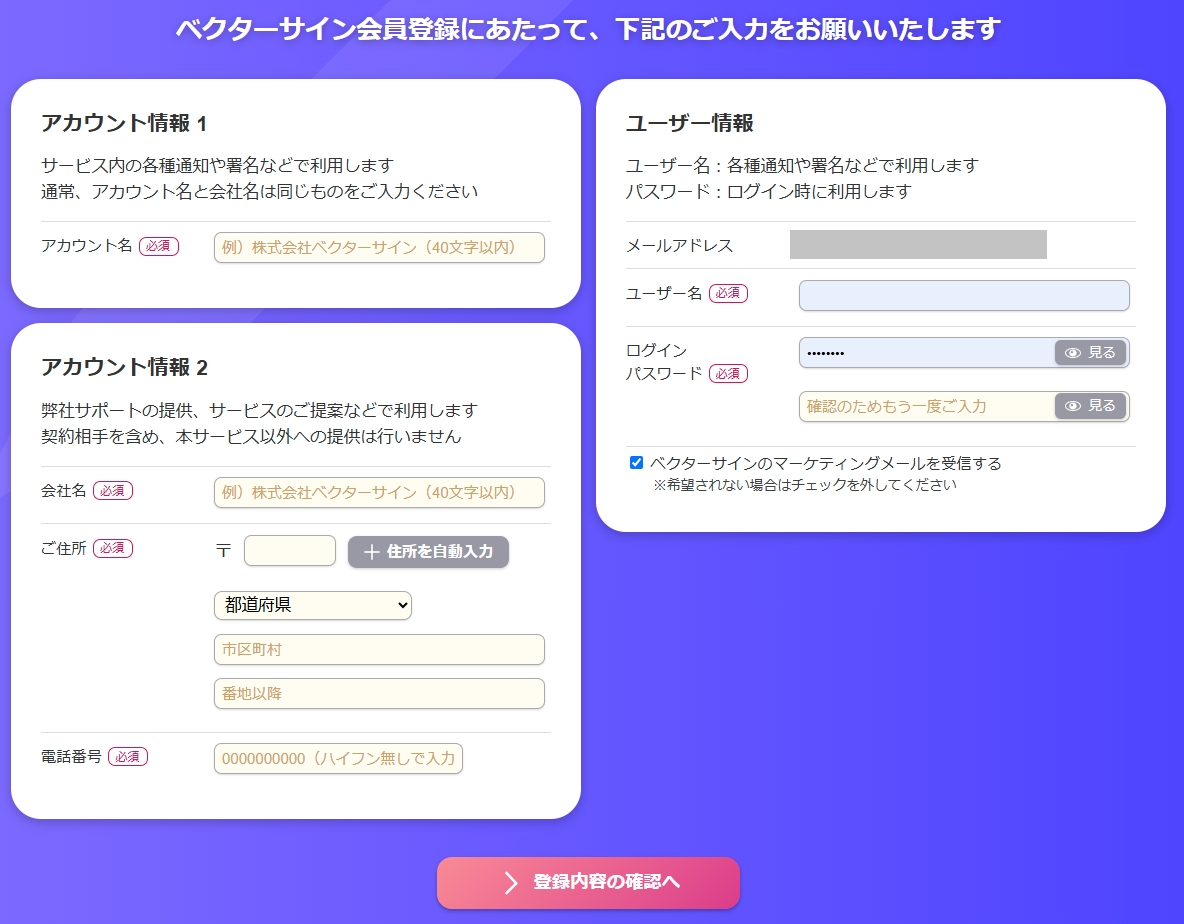Click chevron icon on 登録内容の確認へ button
Screen dimensions: 1184x924
[x=511, y=882]
